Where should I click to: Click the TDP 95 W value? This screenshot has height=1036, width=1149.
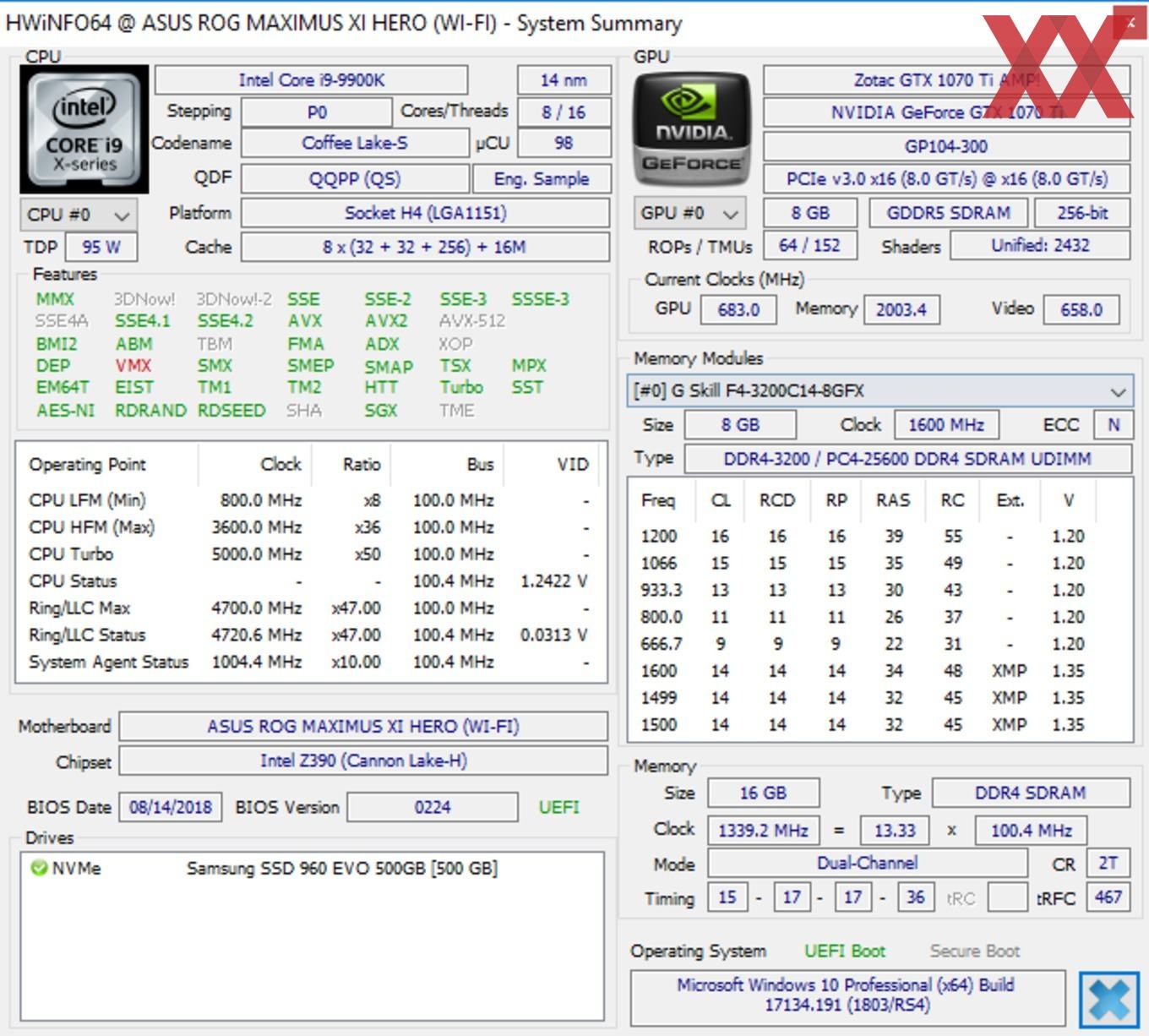[x=101, y=247]
